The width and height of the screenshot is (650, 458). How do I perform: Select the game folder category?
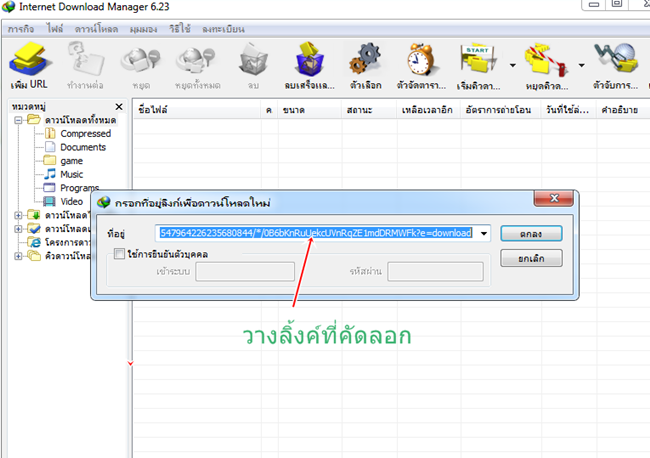click(71, 161)
